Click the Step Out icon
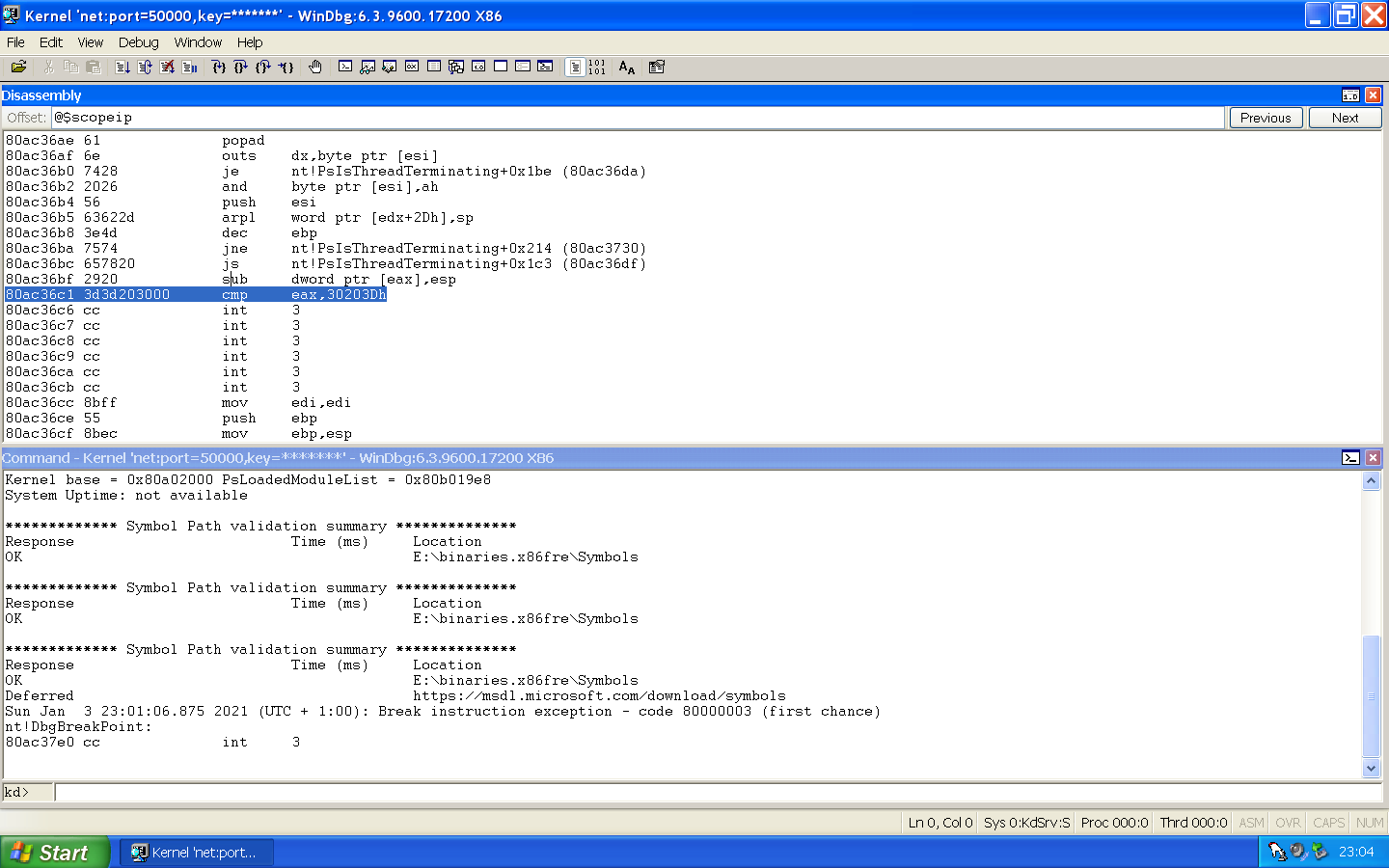1389x868 pixels. click(263, 67)
